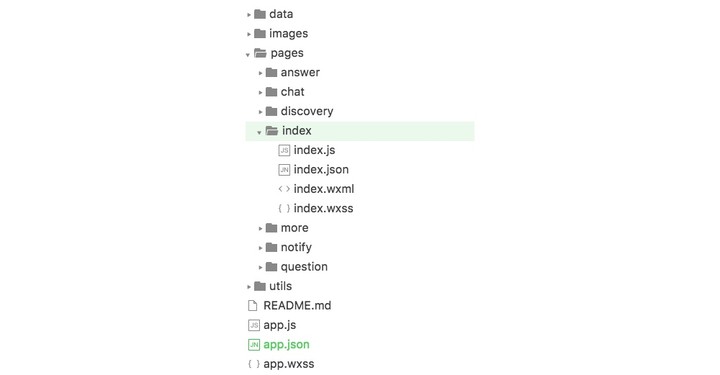The width and height of the screenshot is (720, 375).
Task: Click the document icon beside README.md
Action: 253,306
